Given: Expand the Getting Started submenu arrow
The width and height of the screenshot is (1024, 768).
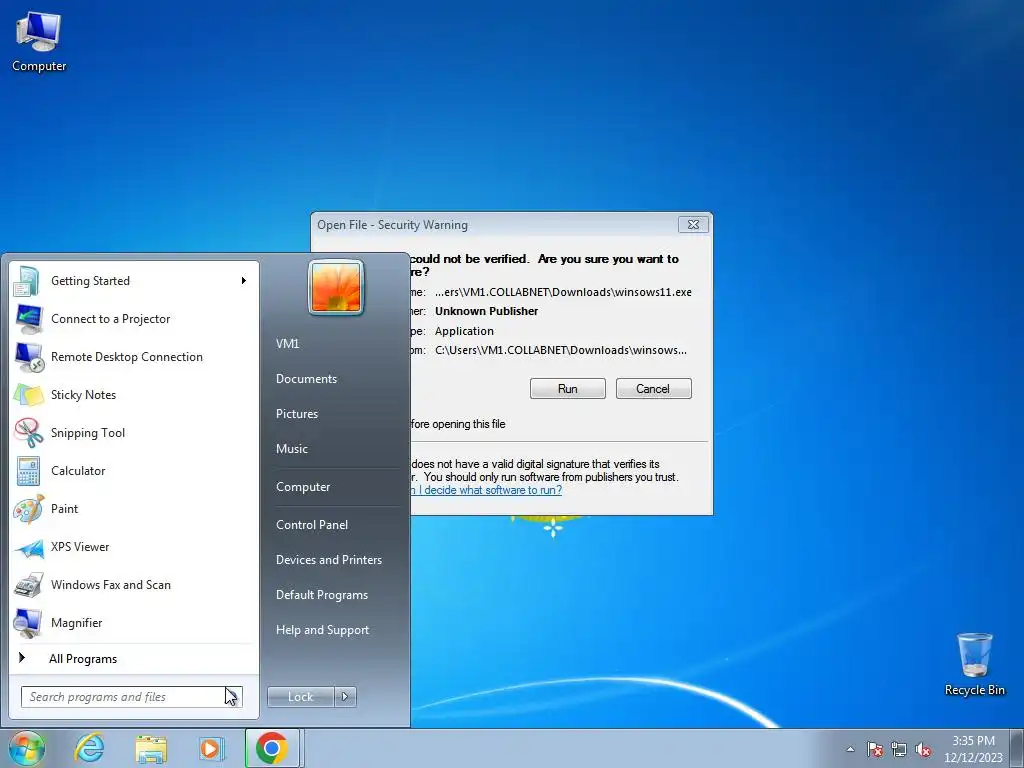Looking at the screenshot, I should tap(244, 281).
